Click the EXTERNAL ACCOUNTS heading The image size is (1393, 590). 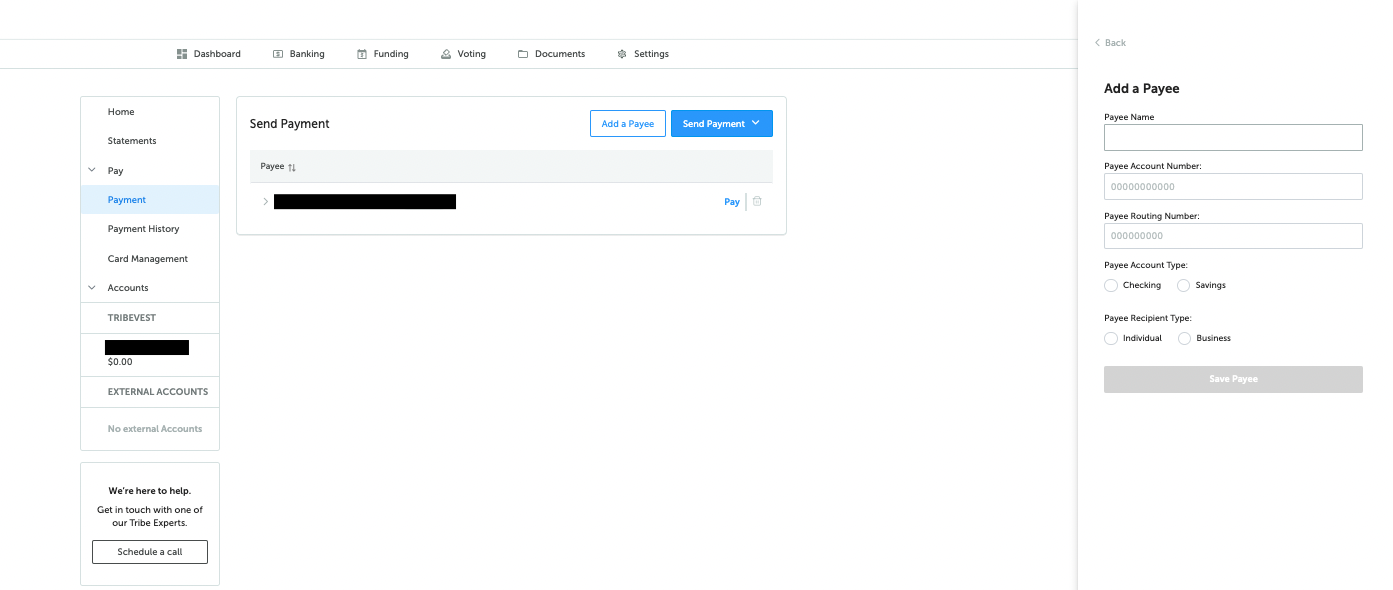tap(158, 392)
